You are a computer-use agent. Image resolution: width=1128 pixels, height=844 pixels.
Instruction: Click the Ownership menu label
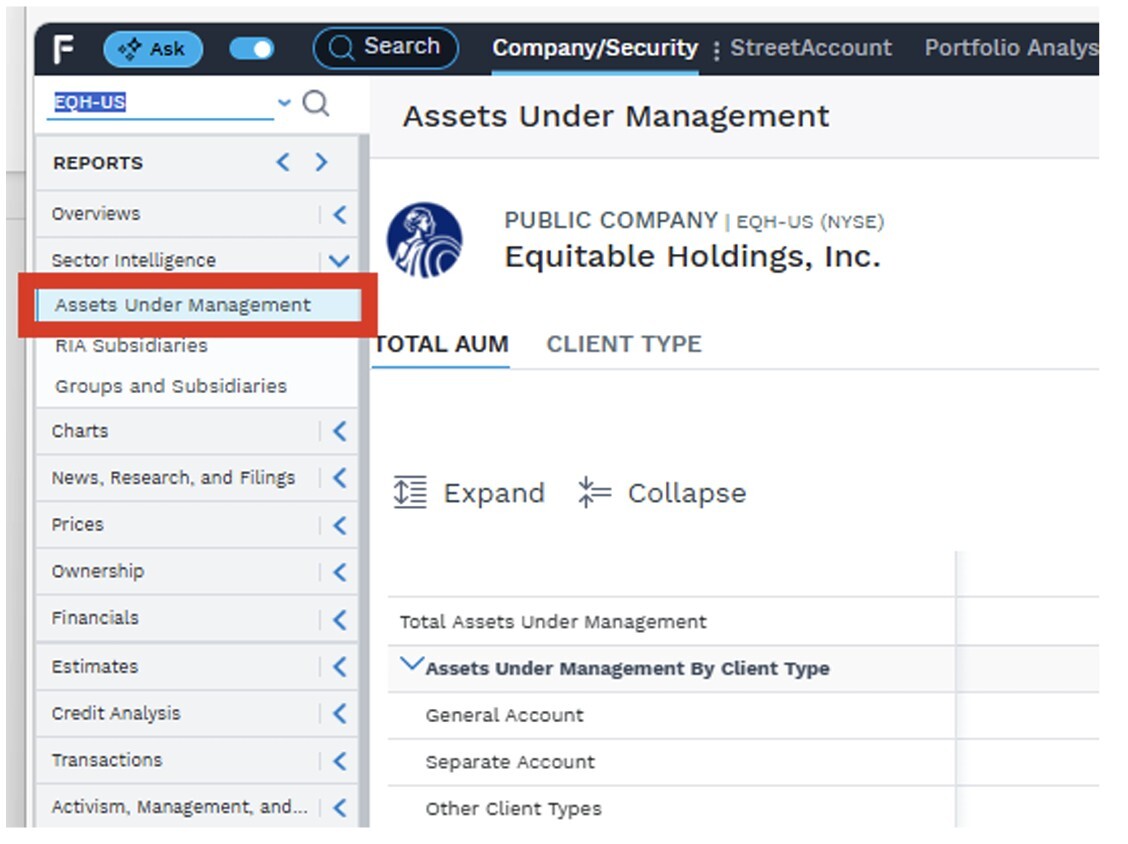tap(97, 571)
